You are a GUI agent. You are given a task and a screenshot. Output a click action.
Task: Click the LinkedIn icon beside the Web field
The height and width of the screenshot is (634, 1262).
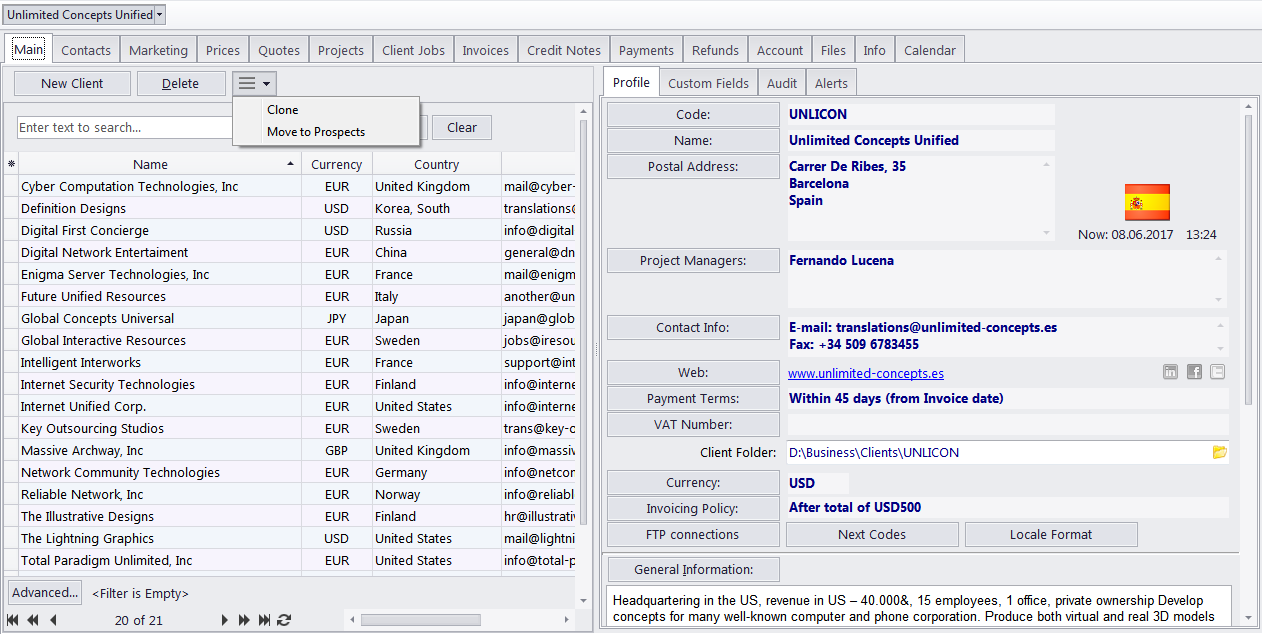pyautogui.click(x=1170, y=372)
